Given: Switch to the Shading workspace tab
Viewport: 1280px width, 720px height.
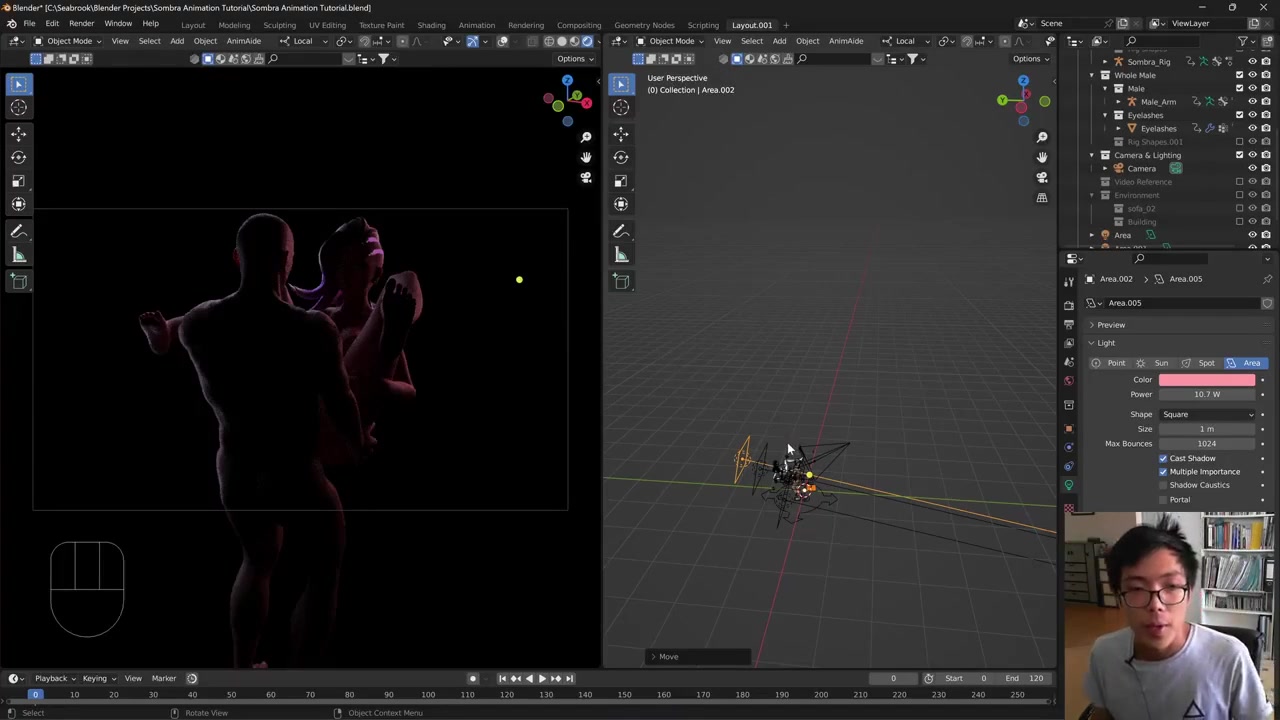Looking at the screenshot, I should (431, 25).
